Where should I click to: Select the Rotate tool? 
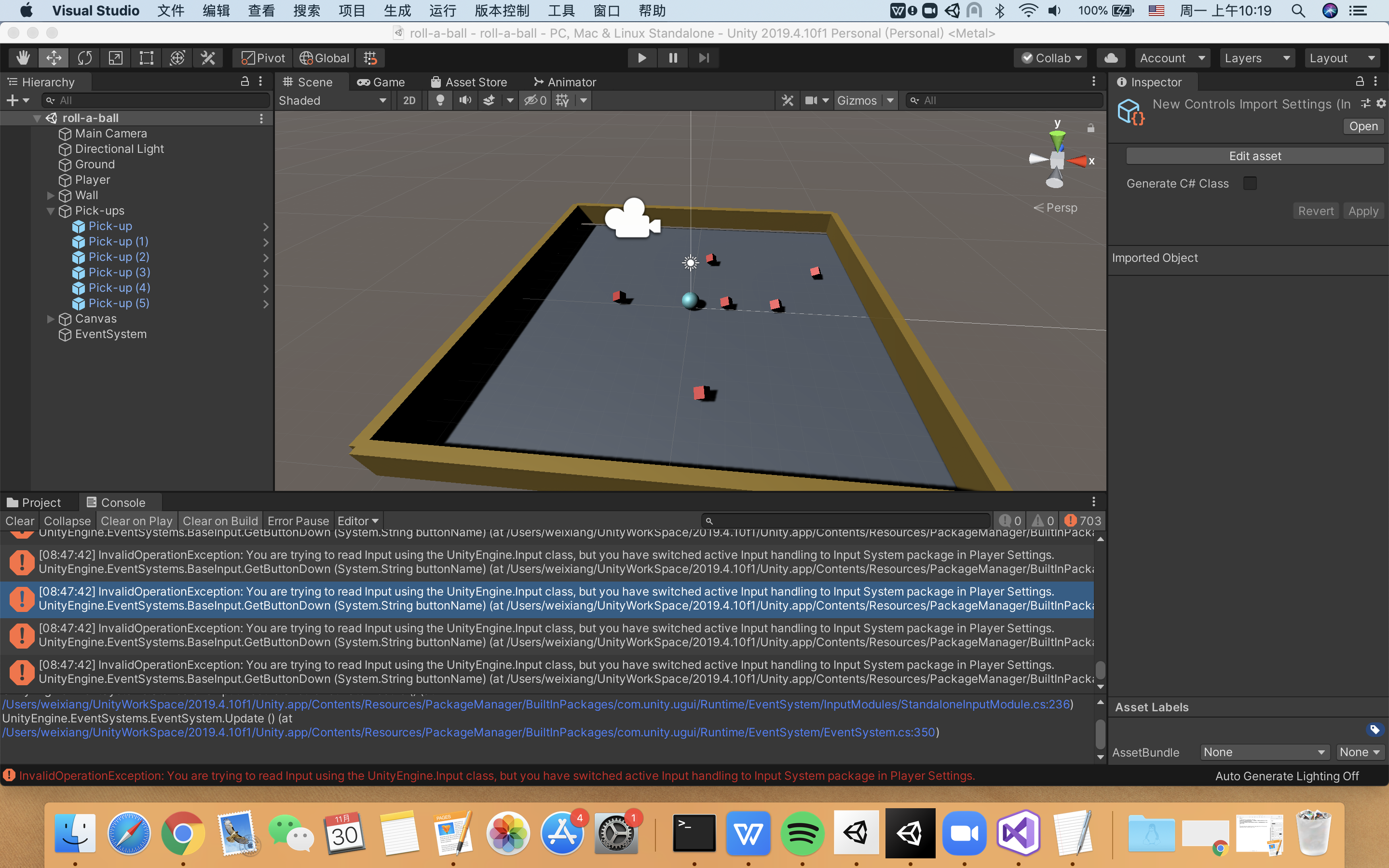tap(85, 58)
